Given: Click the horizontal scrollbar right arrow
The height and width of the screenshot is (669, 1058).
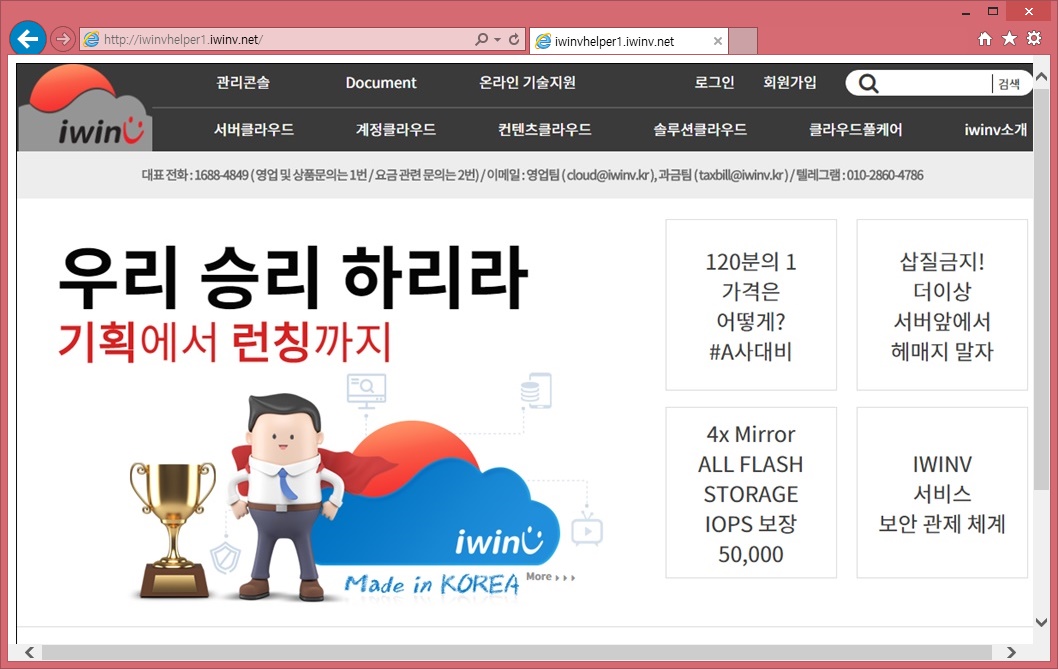Looking at the screenshot, I should point(1011,652).
